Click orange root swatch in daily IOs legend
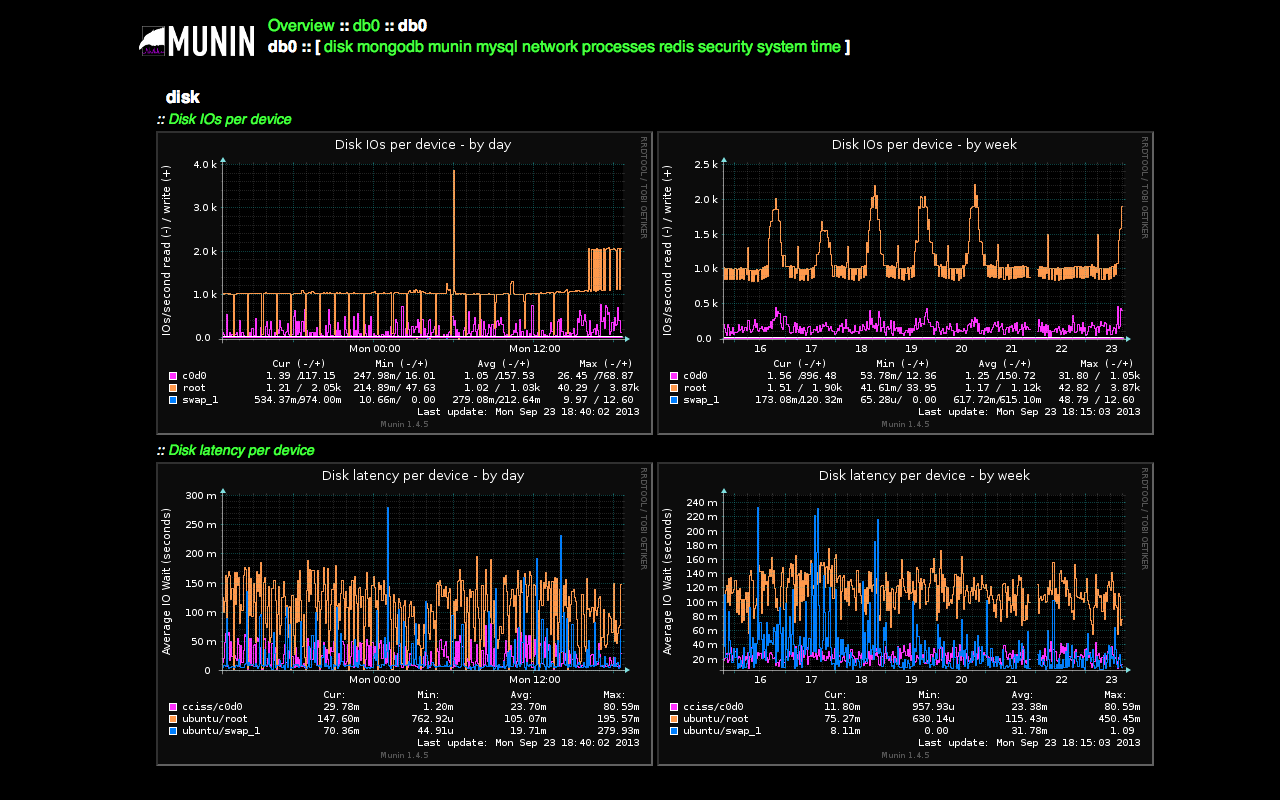This screenshot has height=800, width=1280. coord(173,388)
